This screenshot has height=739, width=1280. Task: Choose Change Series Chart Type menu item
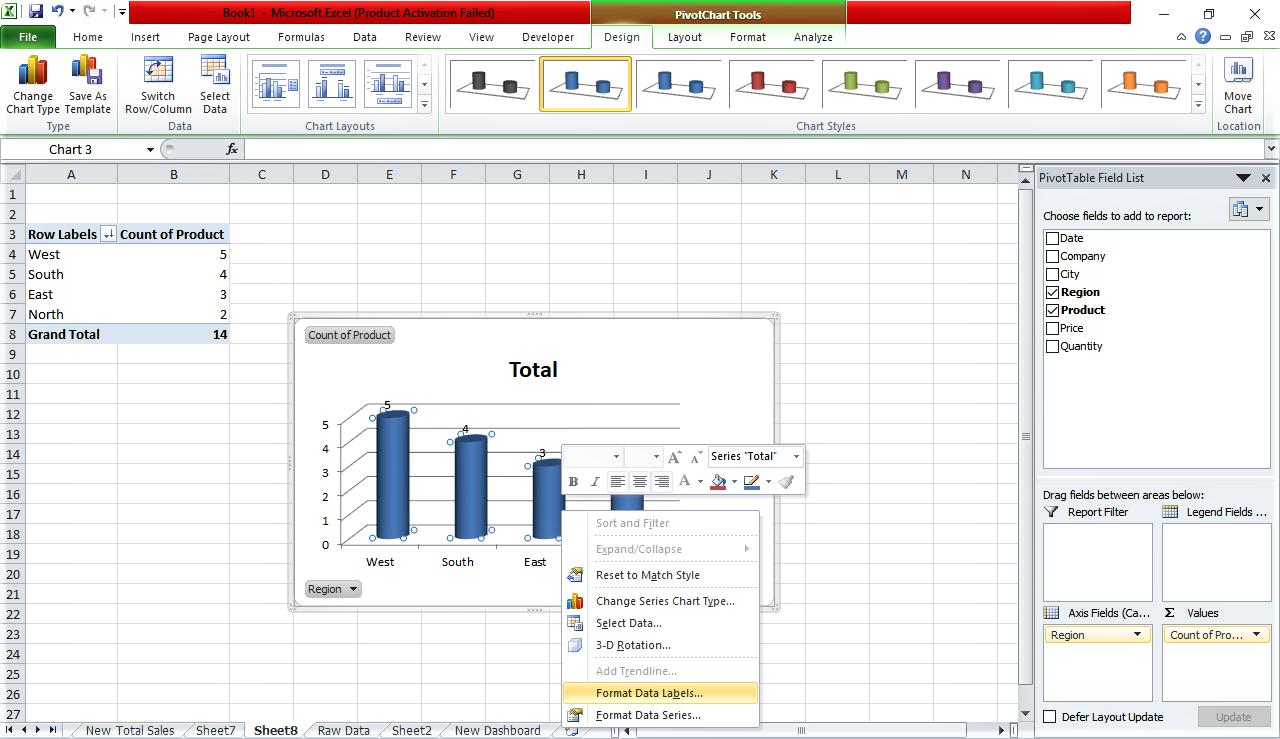click(x=660, y=601)
